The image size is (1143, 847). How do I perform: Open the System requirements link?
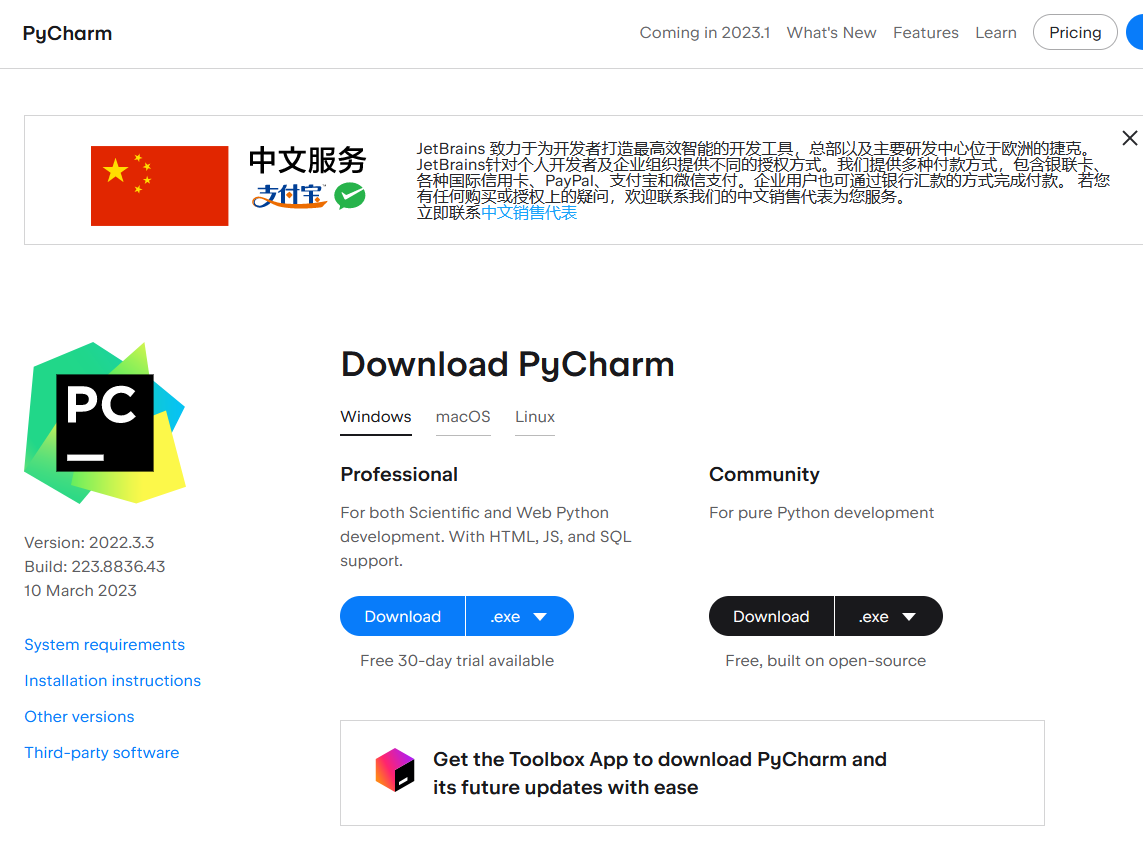pos(104,645)
